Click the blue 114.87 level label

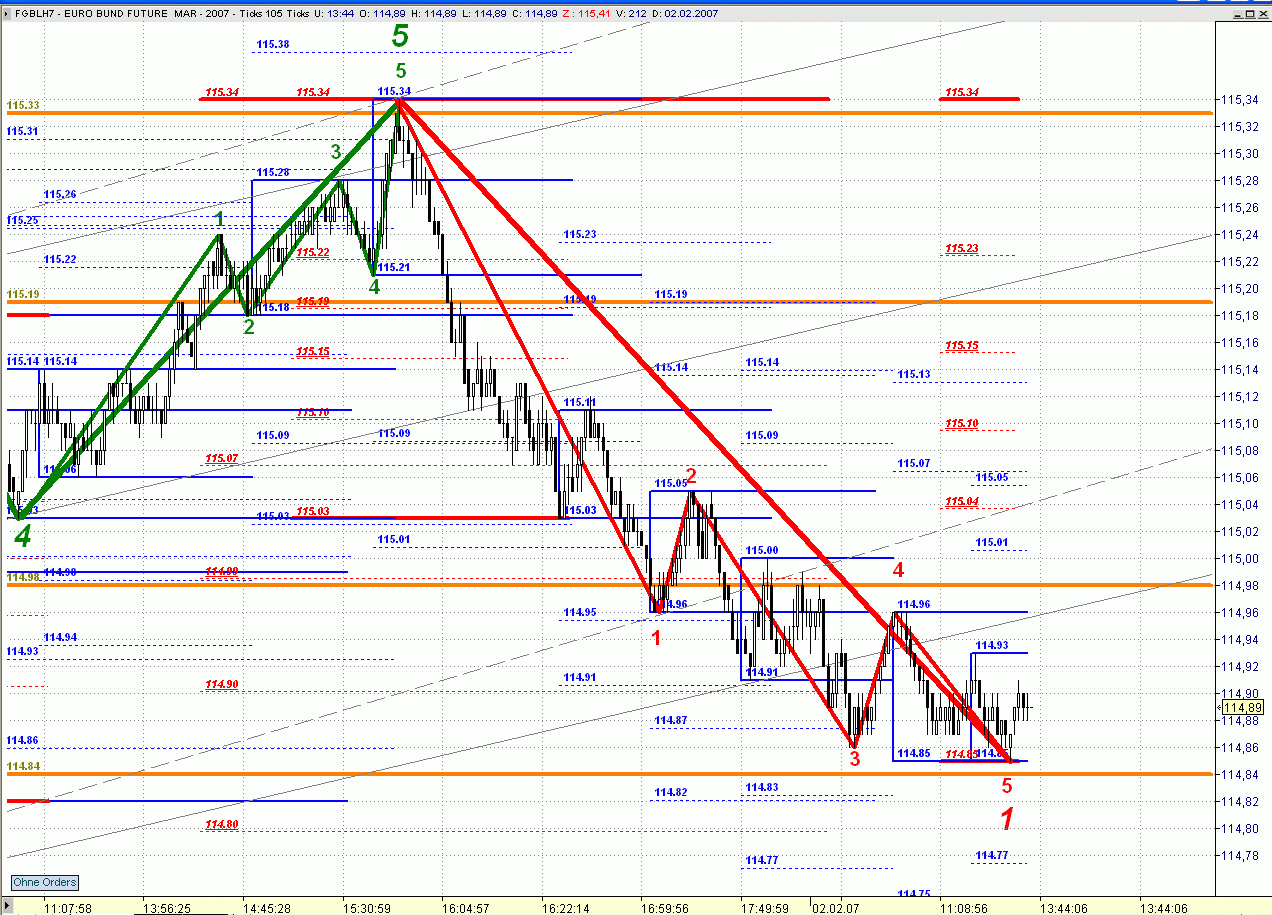click(672, 720)
